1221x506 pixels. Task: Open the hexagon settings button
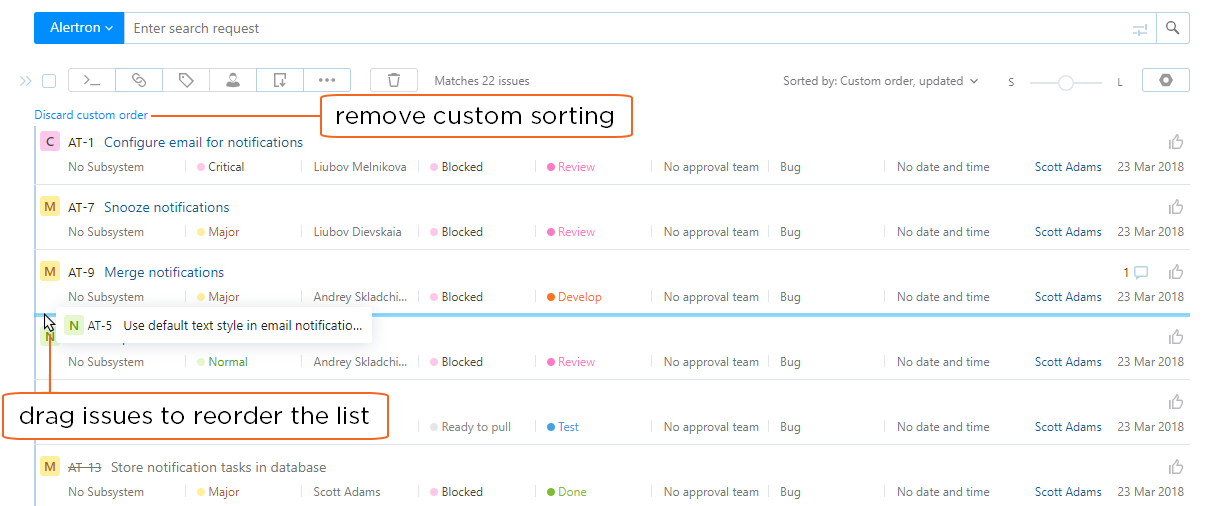[x=1165, y=81]
